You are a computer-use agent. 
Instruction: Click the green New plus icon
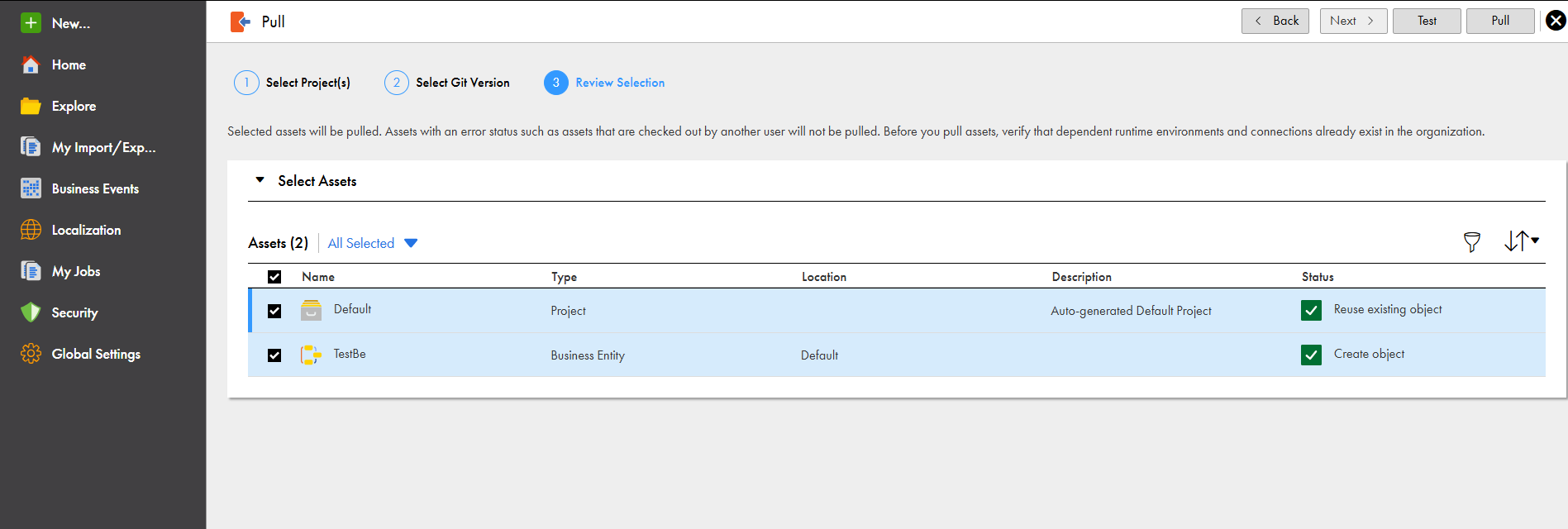coord(31,23)
